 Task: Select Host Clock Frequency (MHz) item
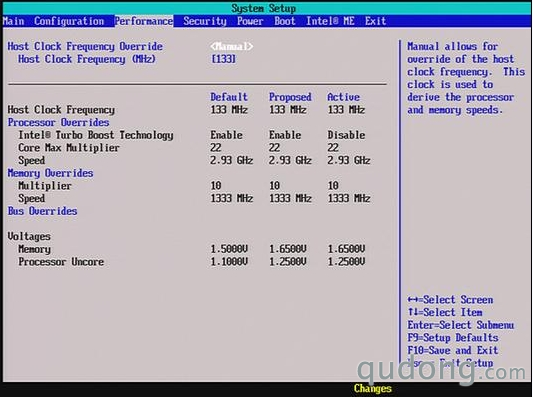click(x=87, y=59)
